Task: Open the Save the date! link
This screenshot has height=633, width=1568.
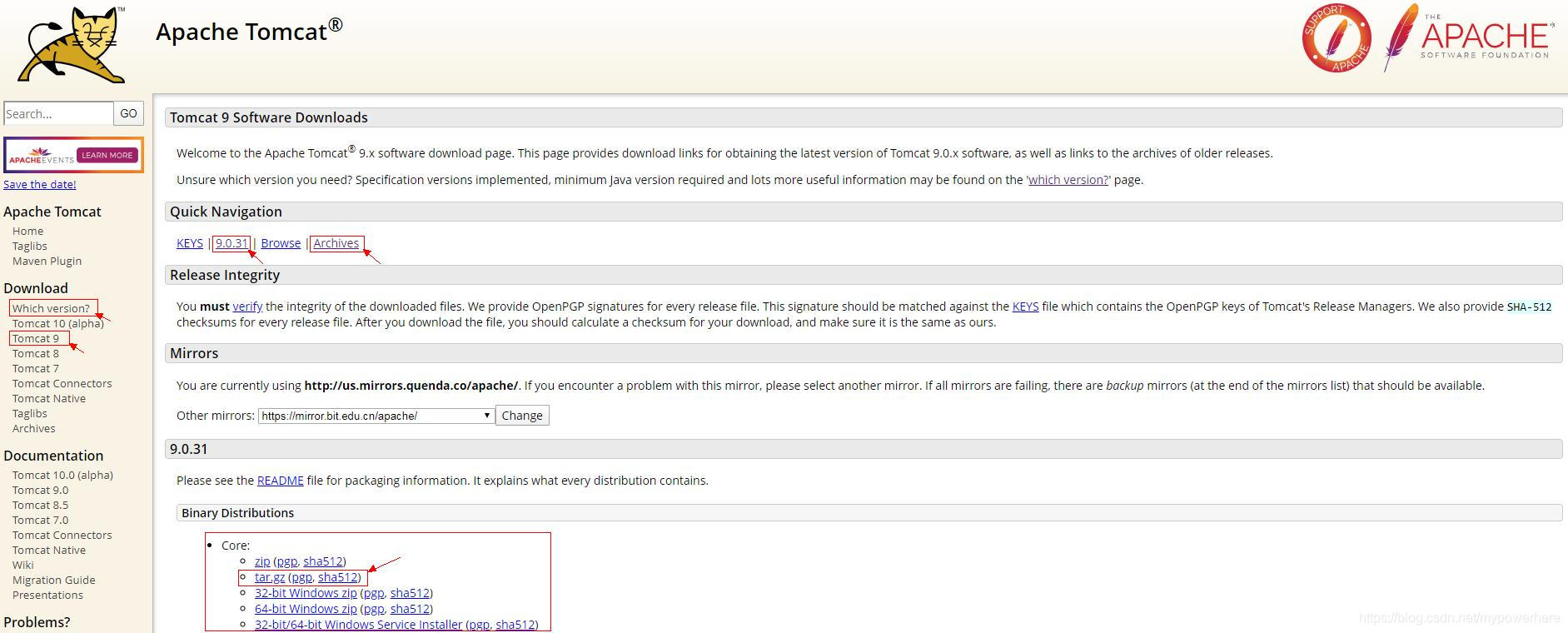Action: (40, 184)
